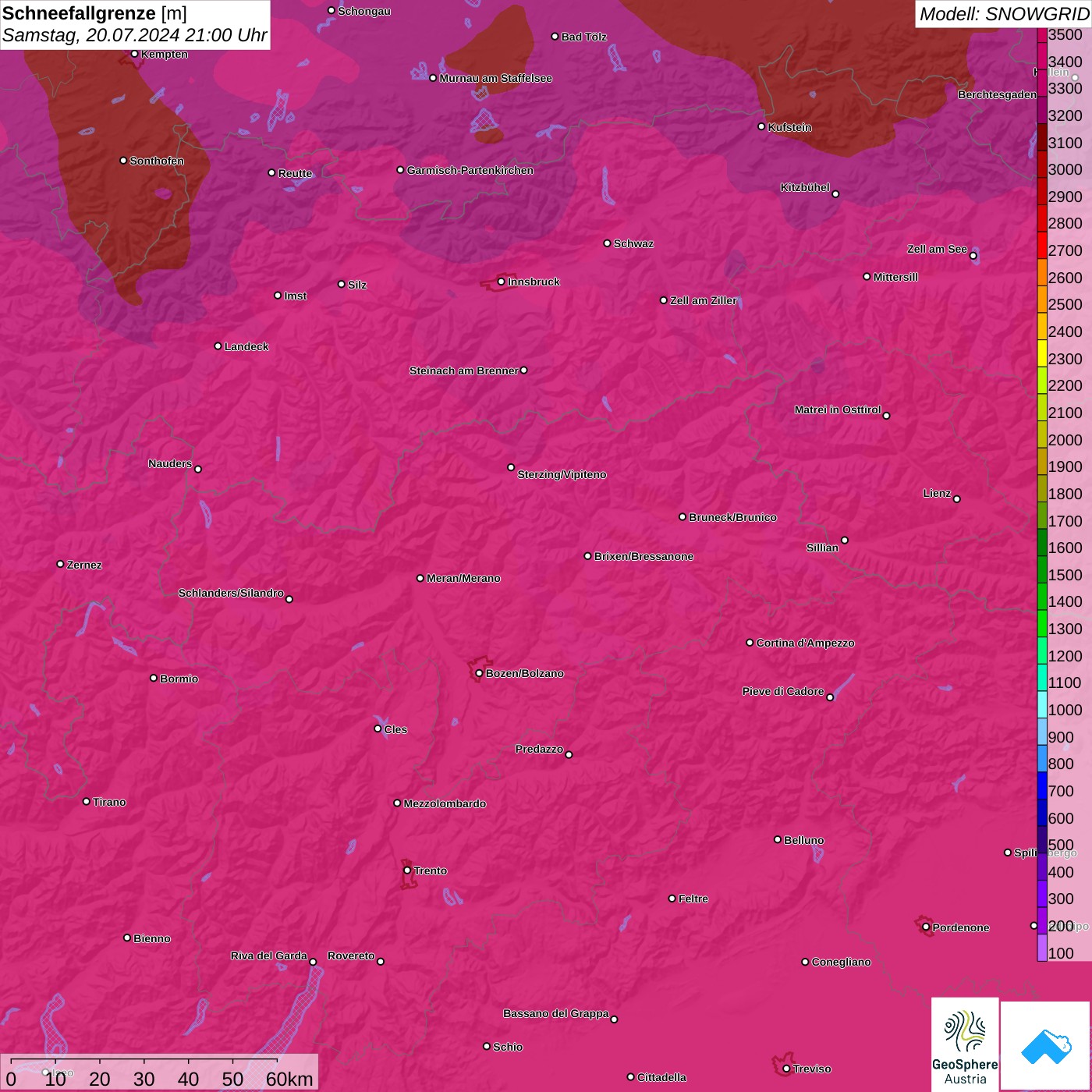
Task: Select the cyan 1000 legend color swatch
Action: click(x=1042, y=704)
